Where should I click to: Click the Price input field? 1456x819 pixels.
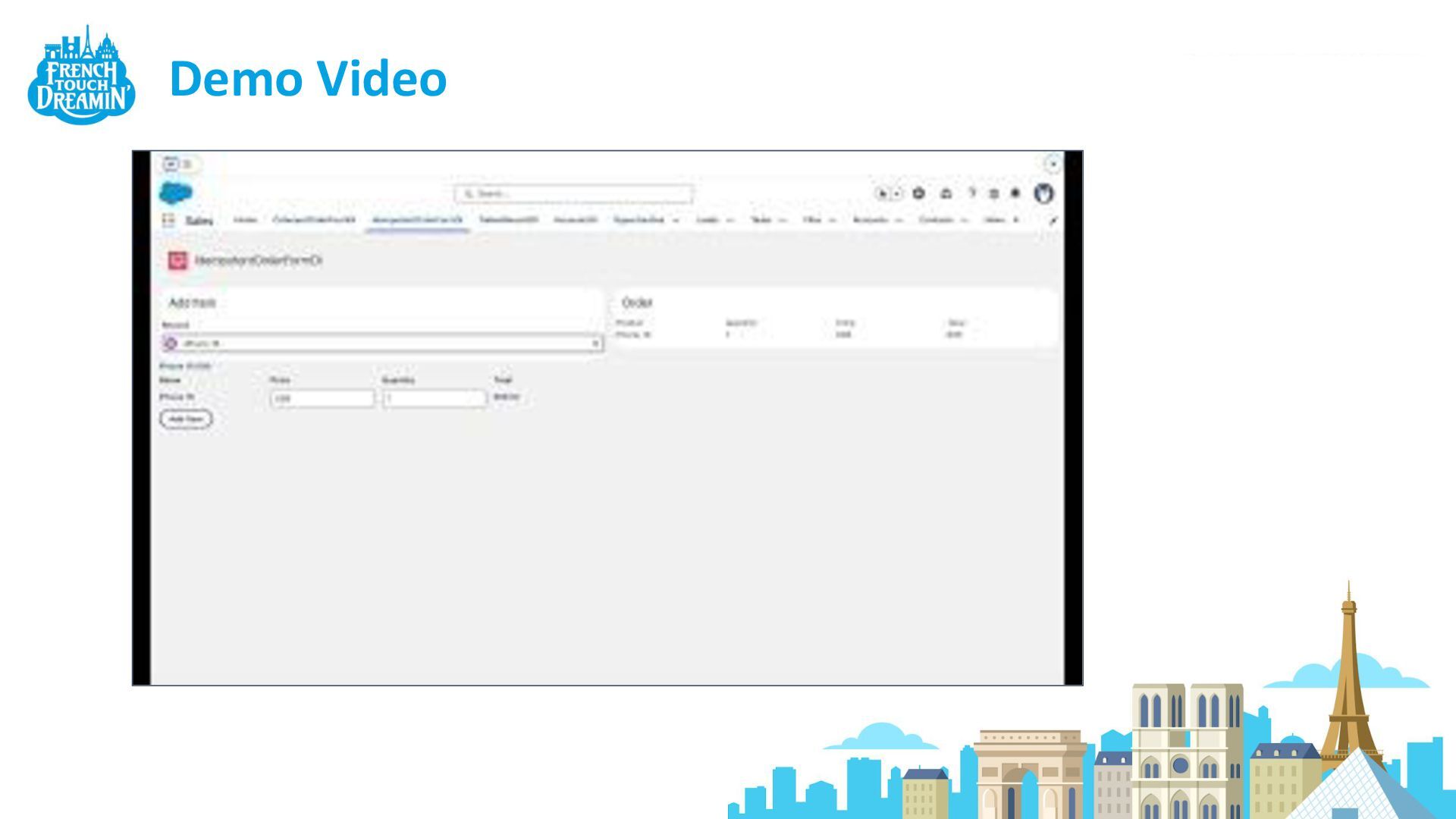point(322,398)
